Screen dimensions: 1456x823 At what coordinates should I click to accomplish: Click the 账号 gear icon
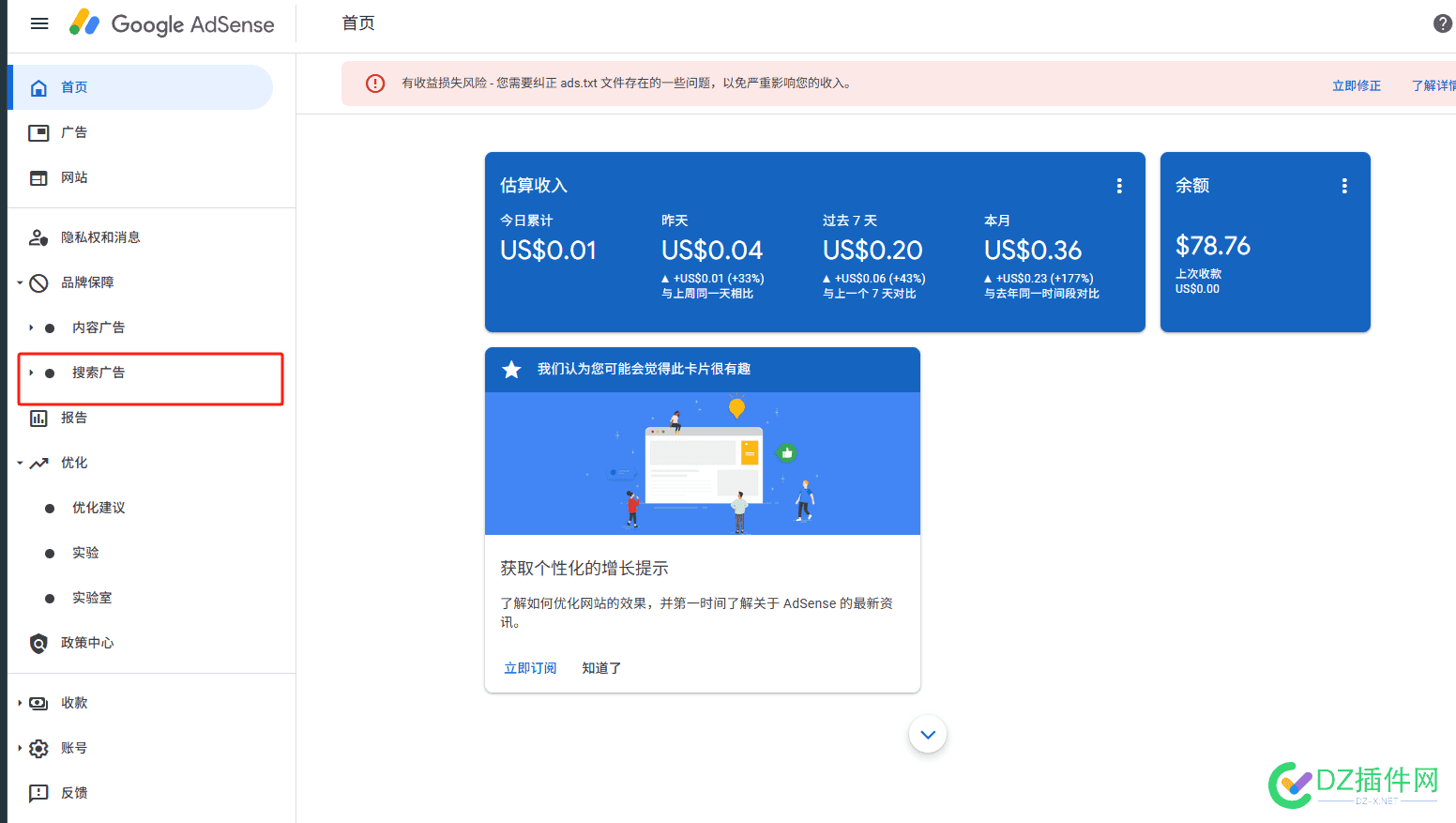pos(38,748)
